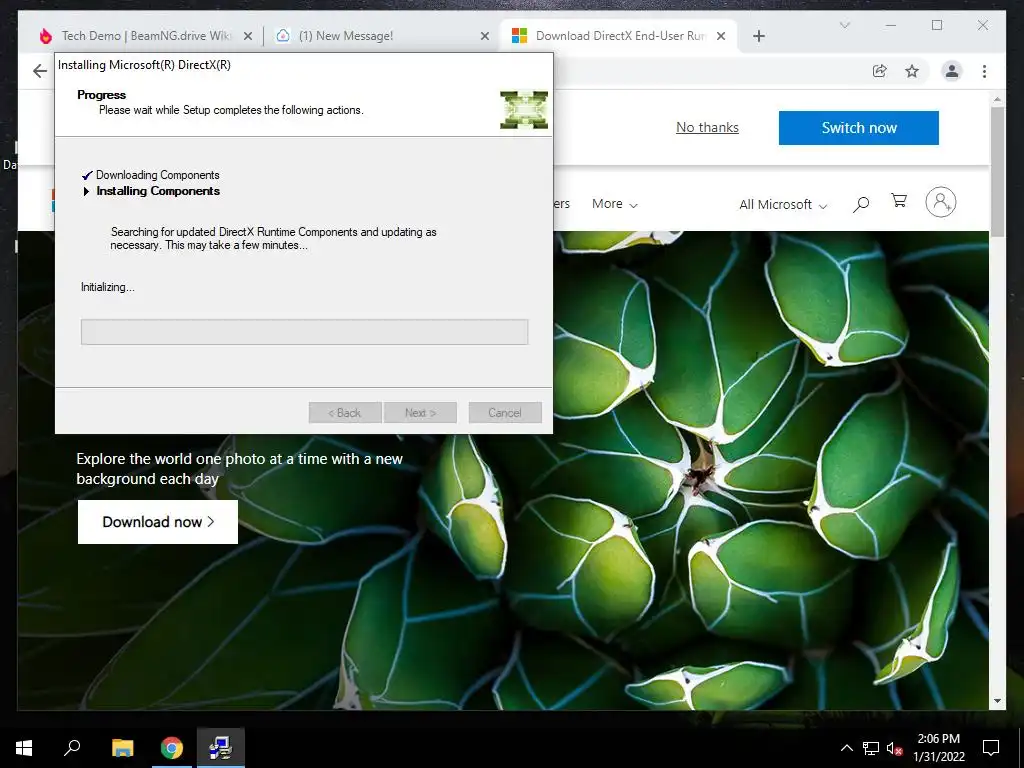Click the Download now button
The height and width of the screenshot is (768, 1024).
click(158, 522)
